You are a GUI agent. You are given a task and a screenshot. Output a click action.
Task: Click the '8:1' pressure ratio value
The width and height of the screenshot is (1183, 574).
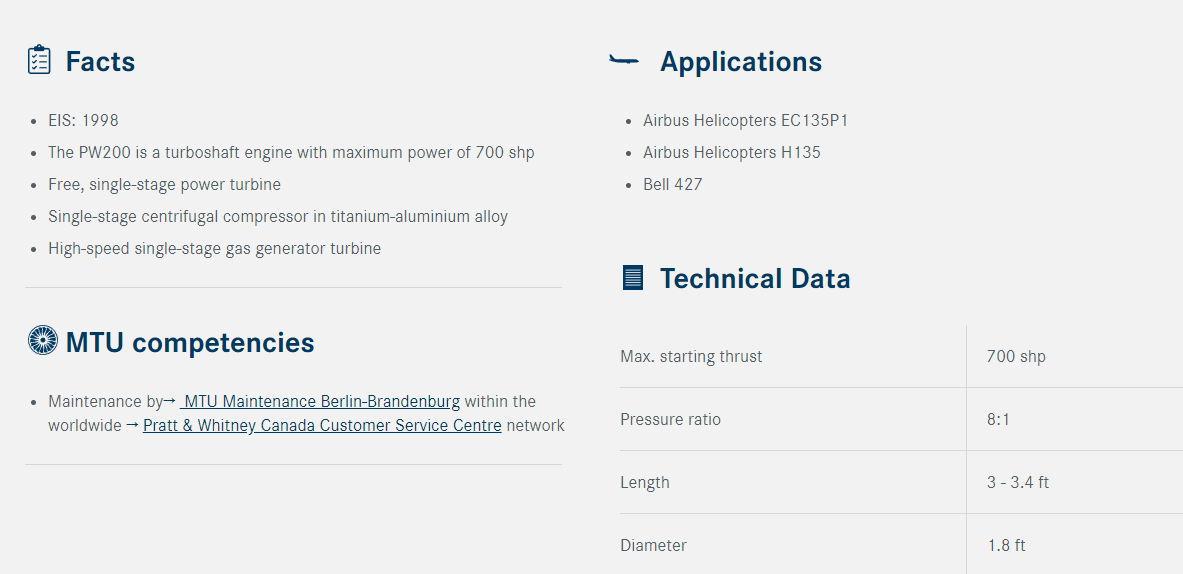pos(998,419)
